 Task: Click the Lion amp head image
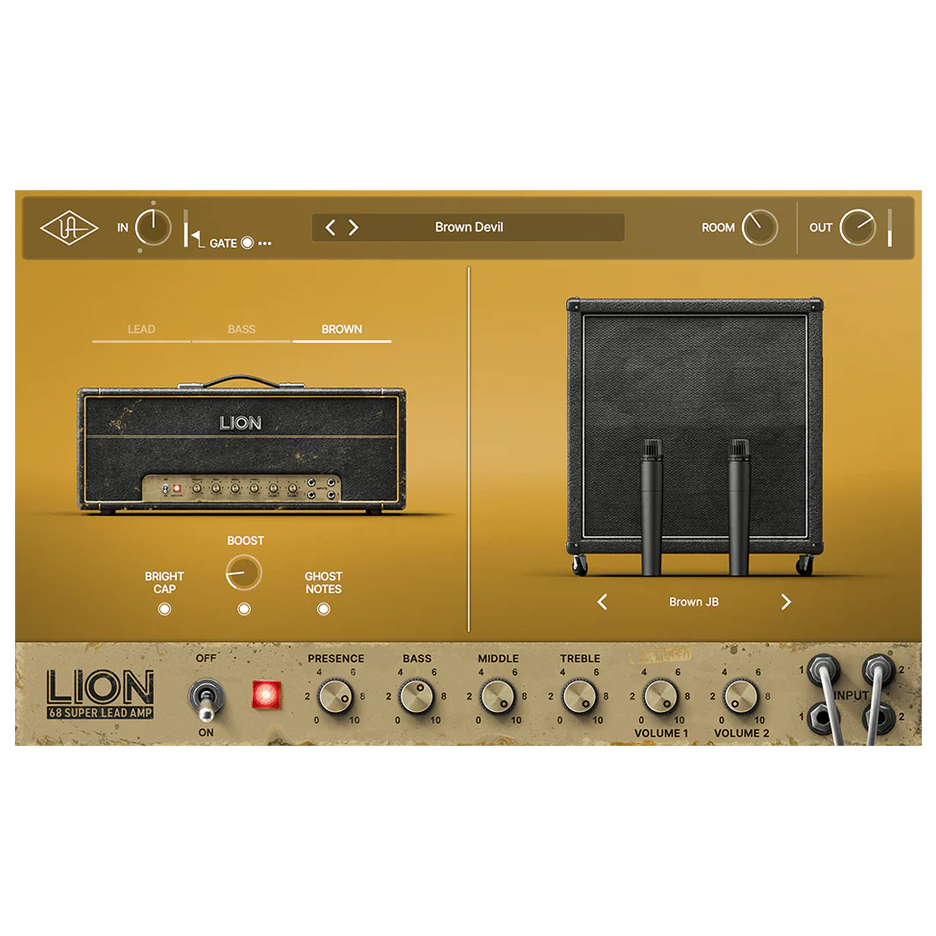(x=241, y=445)
